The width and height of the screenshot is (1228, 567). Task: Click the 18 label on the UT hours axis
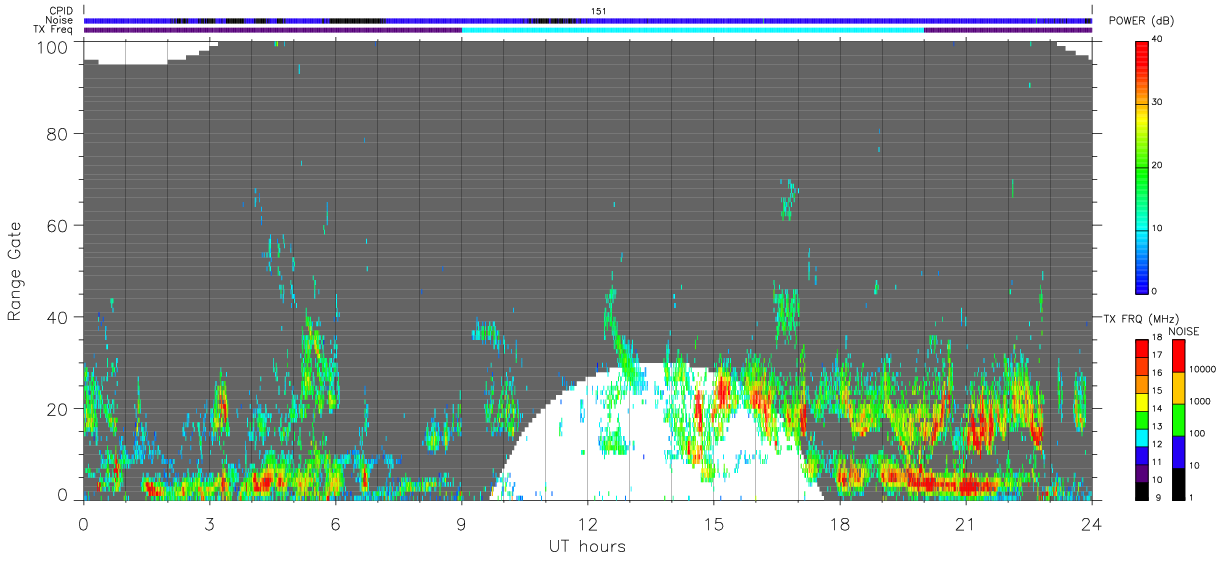(840, 523)
